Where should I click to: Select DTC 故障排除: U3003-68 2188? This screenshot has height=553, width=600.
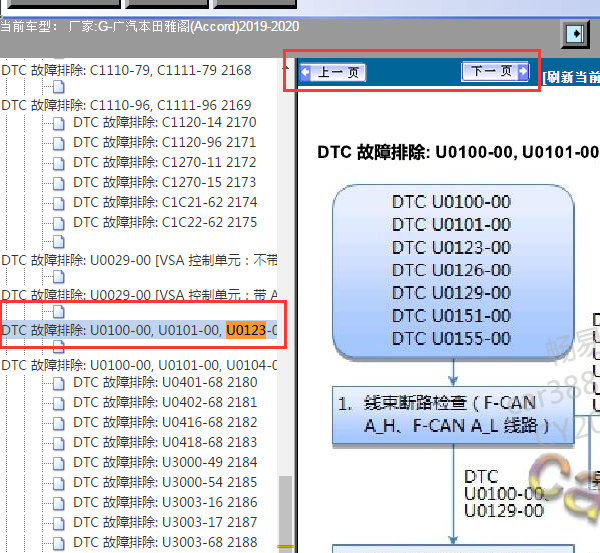[x=165, y=542]
